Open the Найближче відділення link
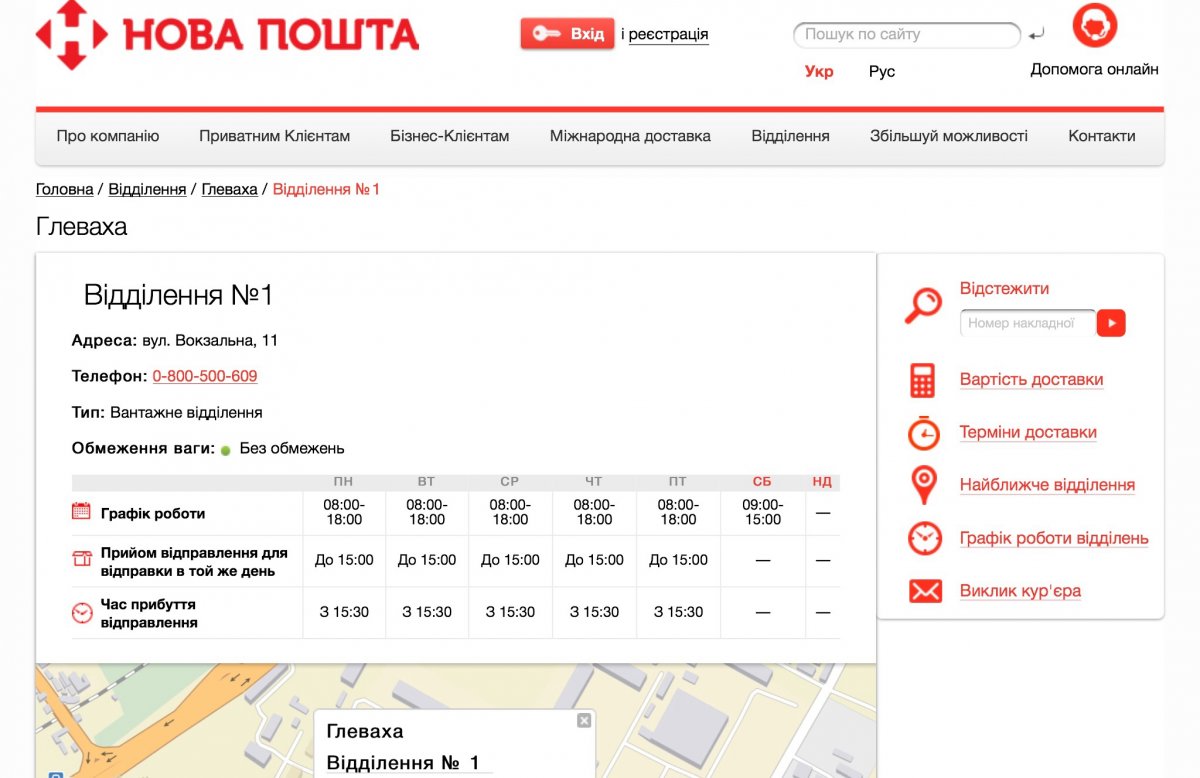The height and width of the screenshot is (778, 1200). click(1047, 485)
